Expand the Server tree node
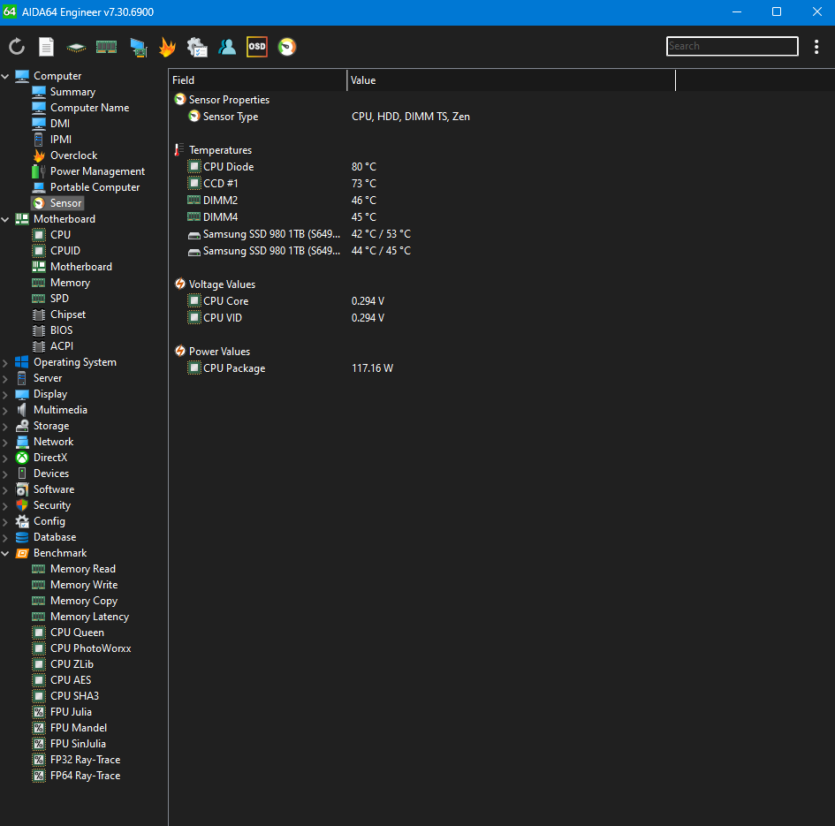 click(5, 379)
